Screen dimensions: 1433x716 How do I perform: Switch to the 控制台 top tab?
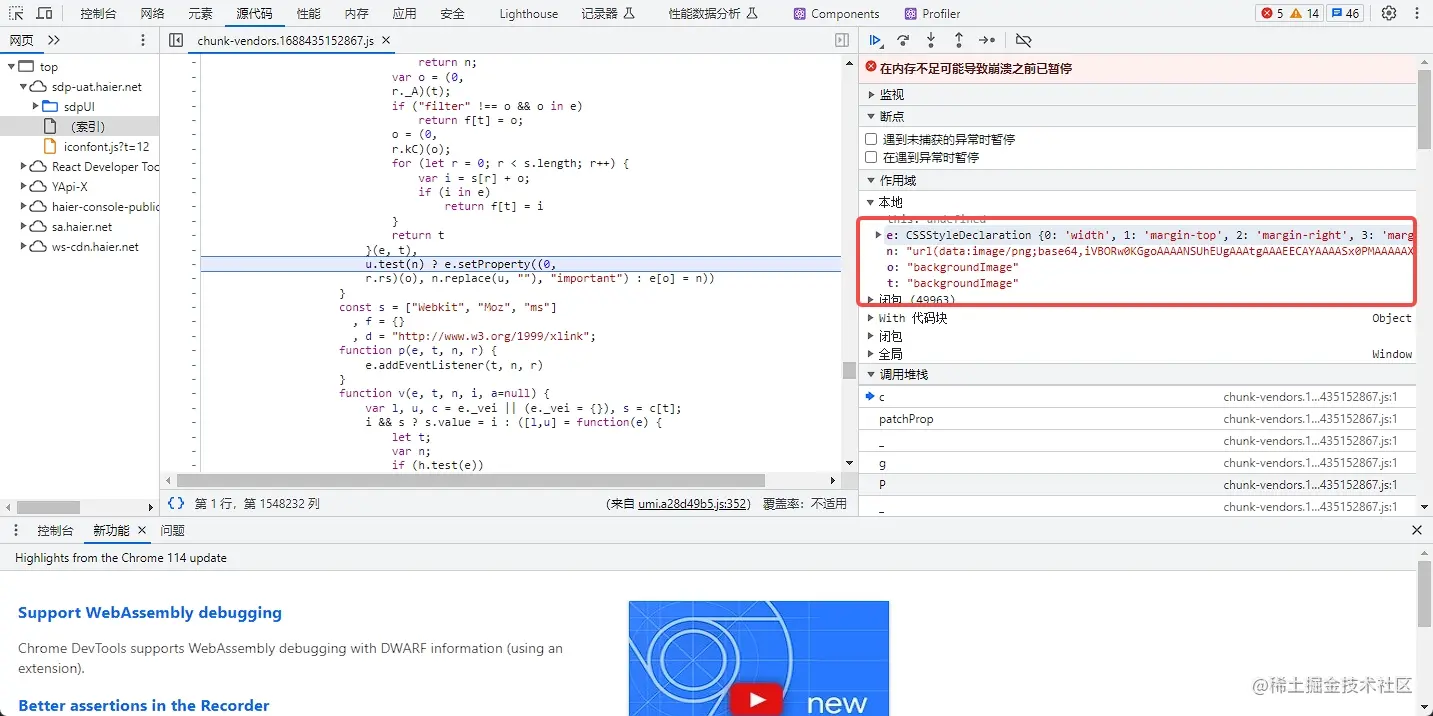[98, 13]
